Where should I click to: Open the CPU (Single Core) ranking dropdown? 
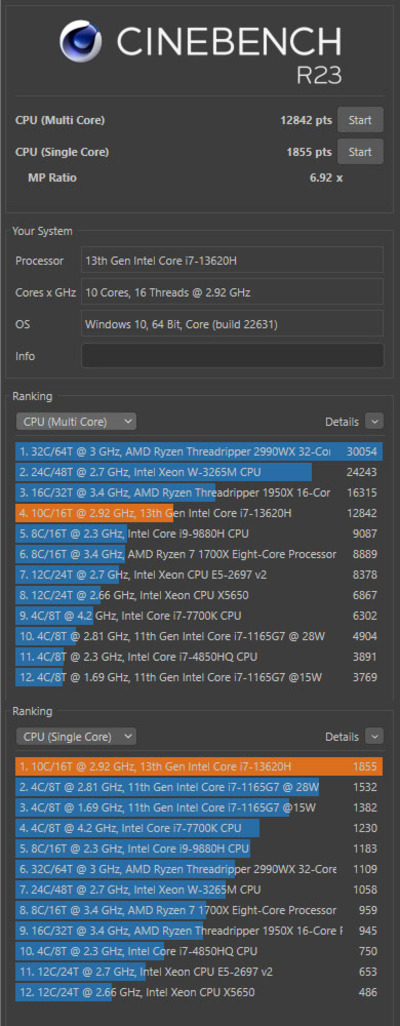click(x=75, y=737)
